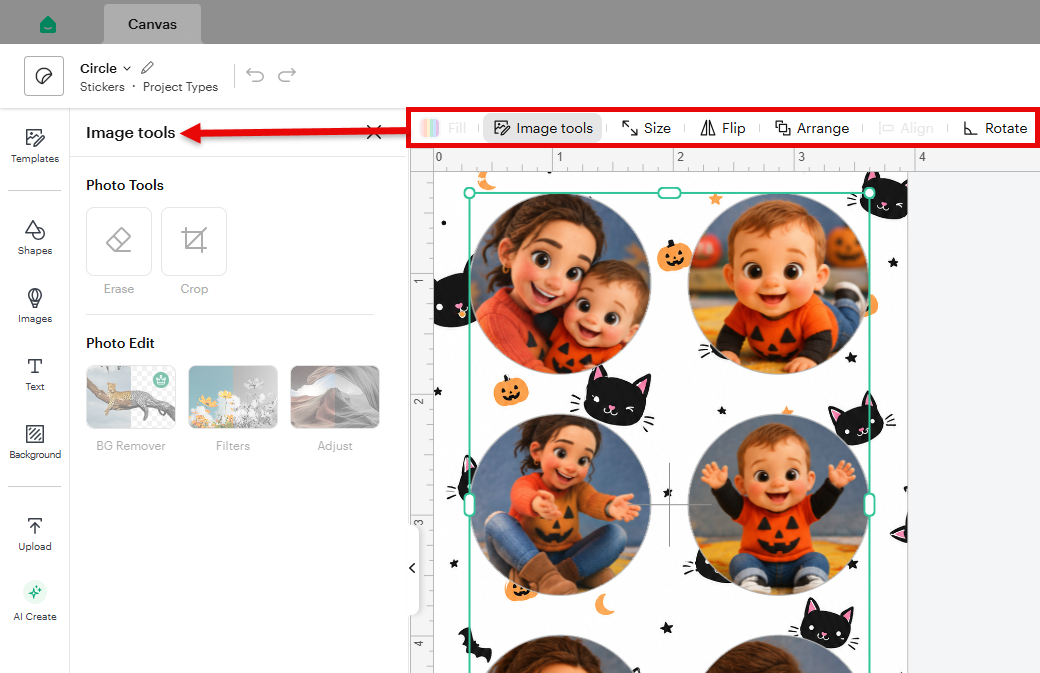Open the Images sidebar panel
This screenshot has width=1040, height=673.
coord(34,306)
